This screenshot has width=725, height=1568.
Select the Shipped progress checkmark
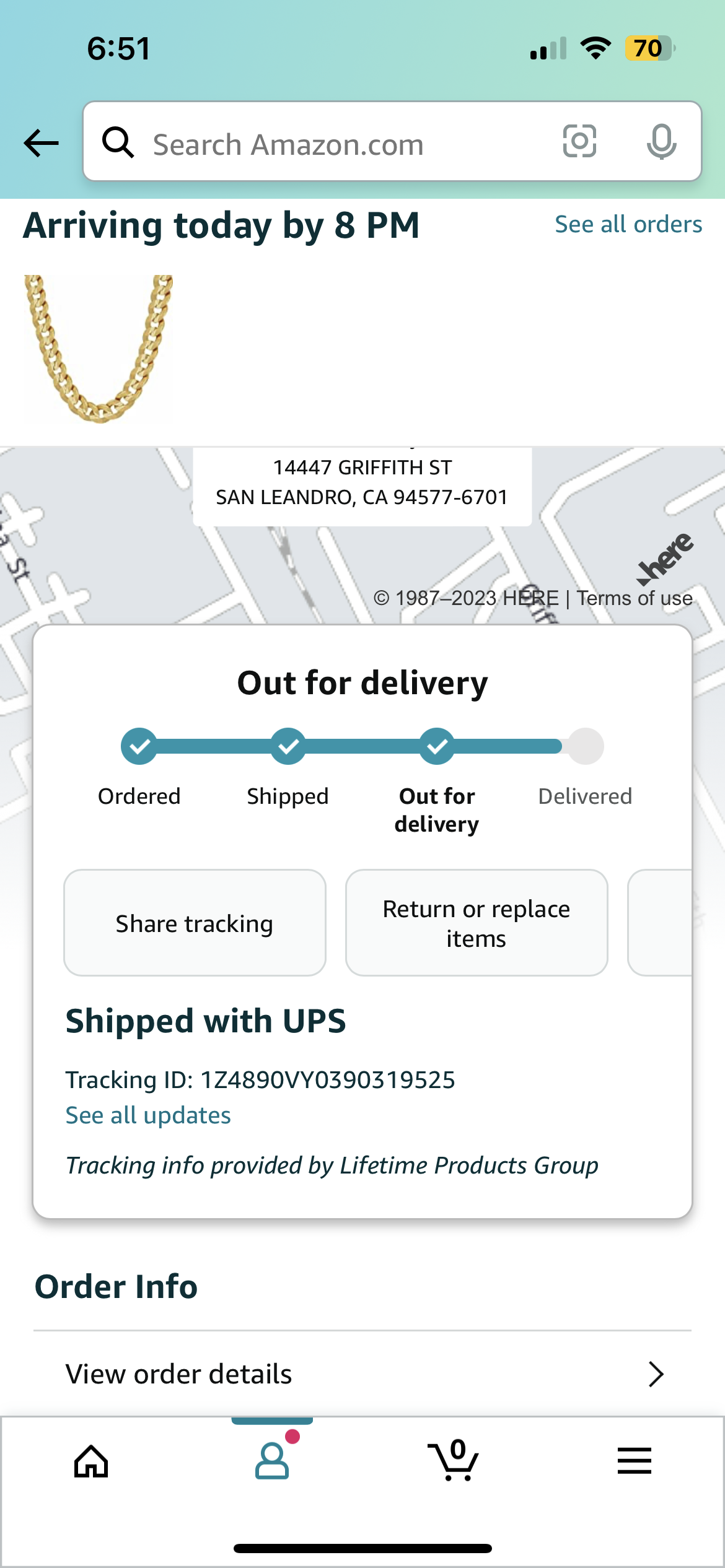[288, 746]
